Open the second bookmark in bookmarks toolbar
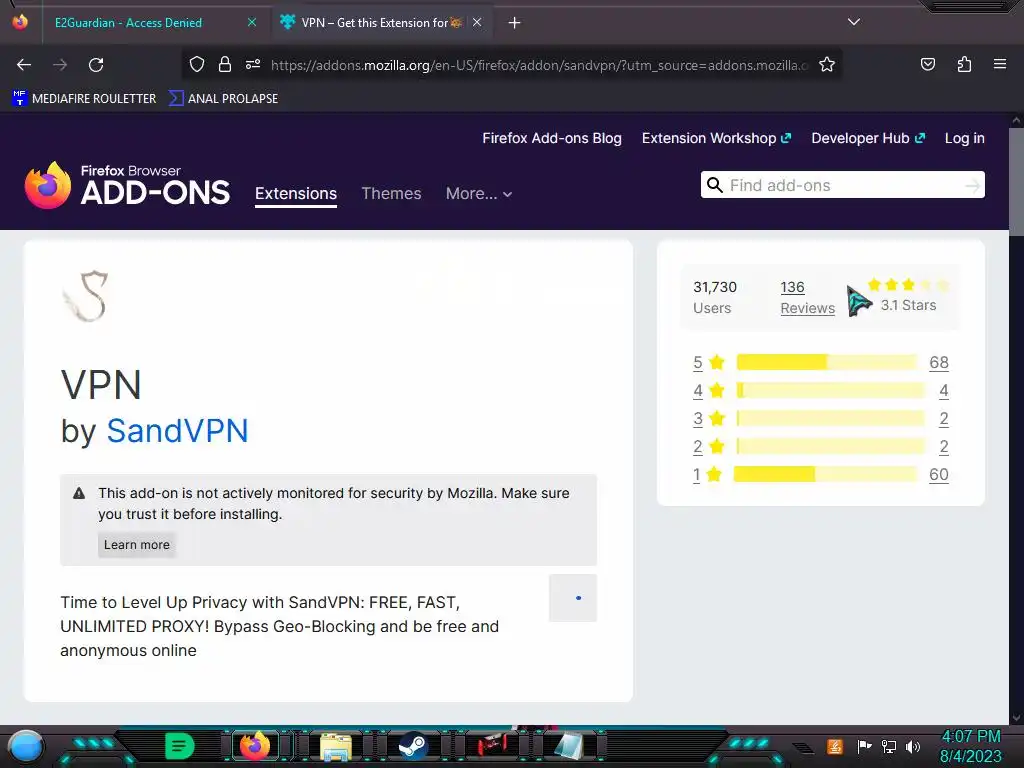 click(223, 99)
